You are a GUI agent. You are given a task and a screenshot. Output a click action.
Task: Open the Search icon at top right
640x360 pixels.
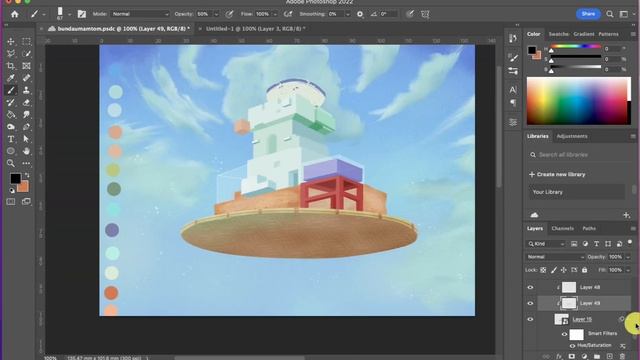(x=610, y=14)
